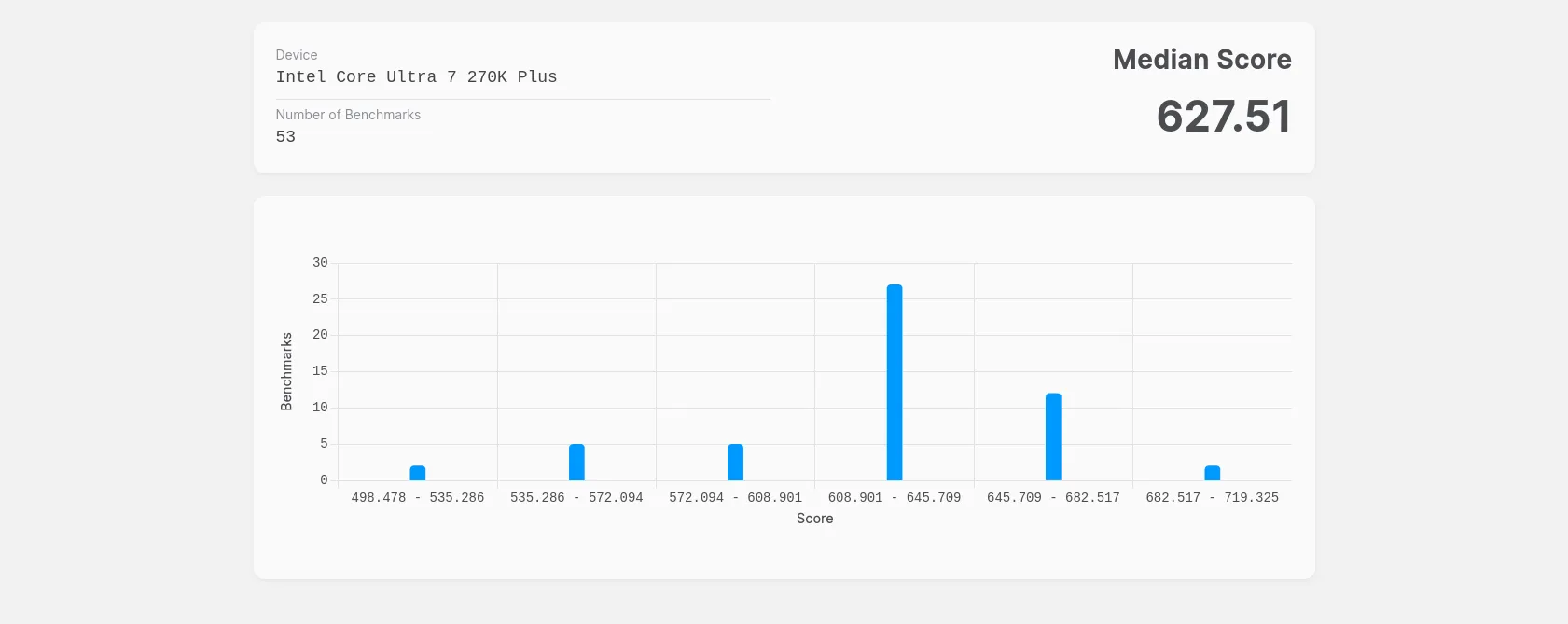The width and height of the screenshot is (1568, 624).
Task: Click the bar for 645.709 - 682.517 range
Action: click(1053, 437)
